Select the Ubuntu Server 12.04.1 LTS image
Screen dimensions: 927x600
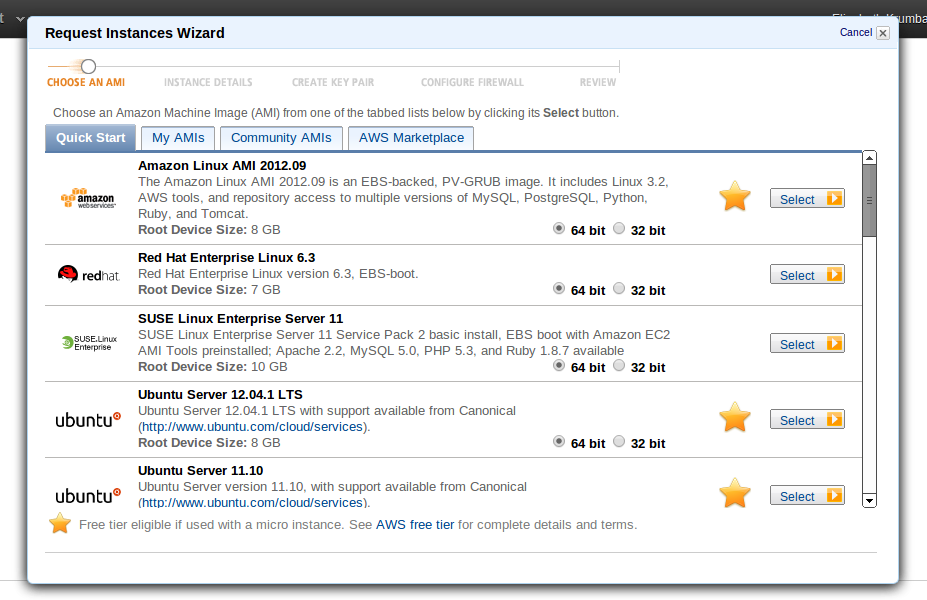pos(807,420)
